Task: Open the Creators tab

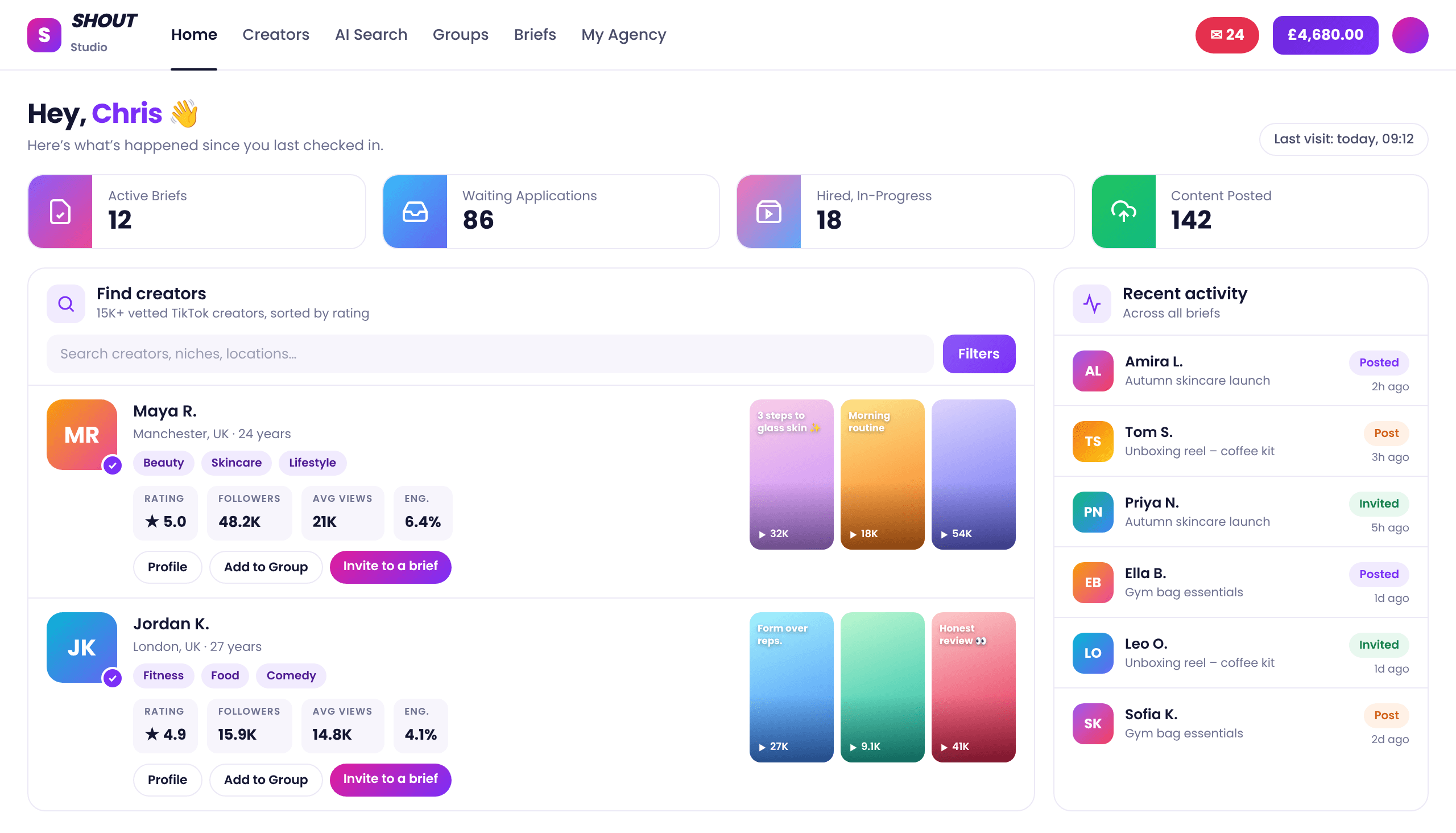Action: (276, 35)
